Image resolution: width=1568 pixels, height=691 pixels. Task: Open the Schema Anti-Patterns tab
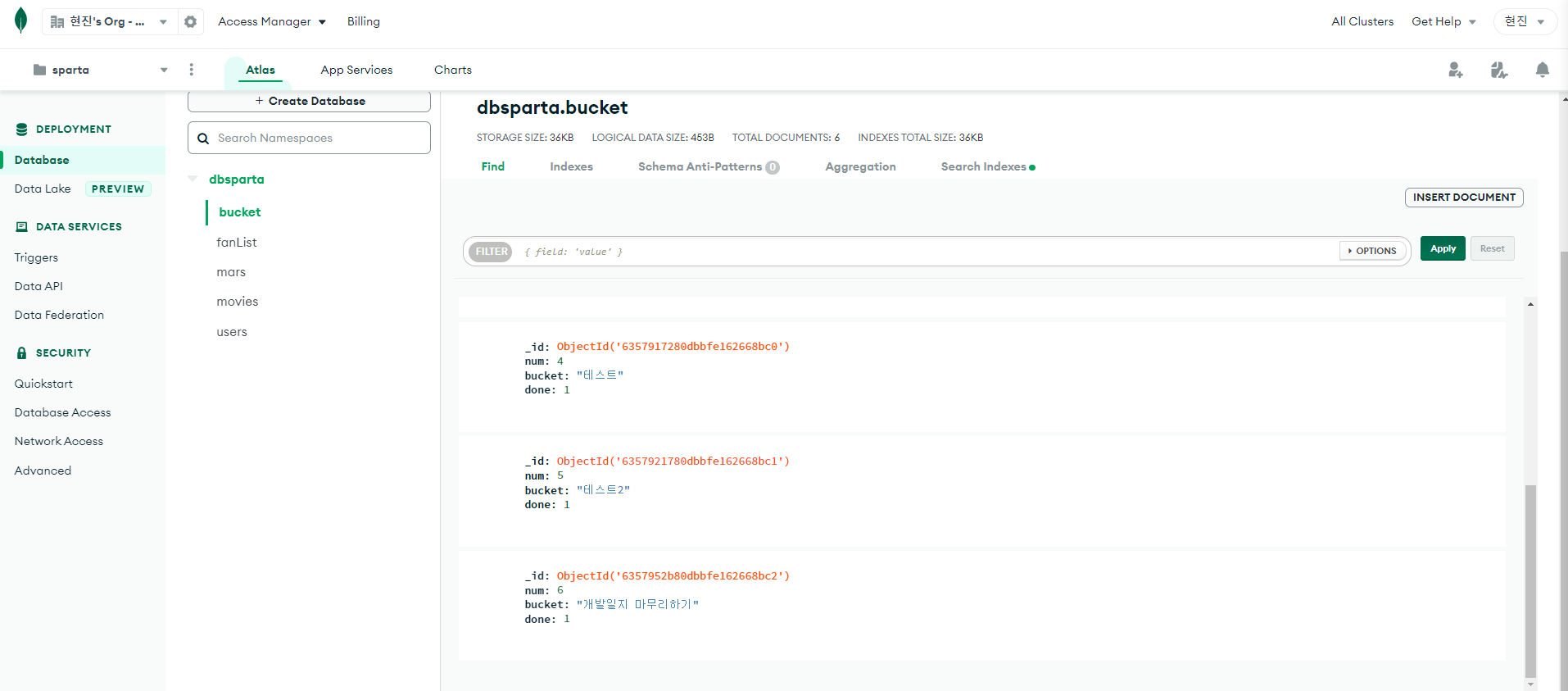[709, 166]
